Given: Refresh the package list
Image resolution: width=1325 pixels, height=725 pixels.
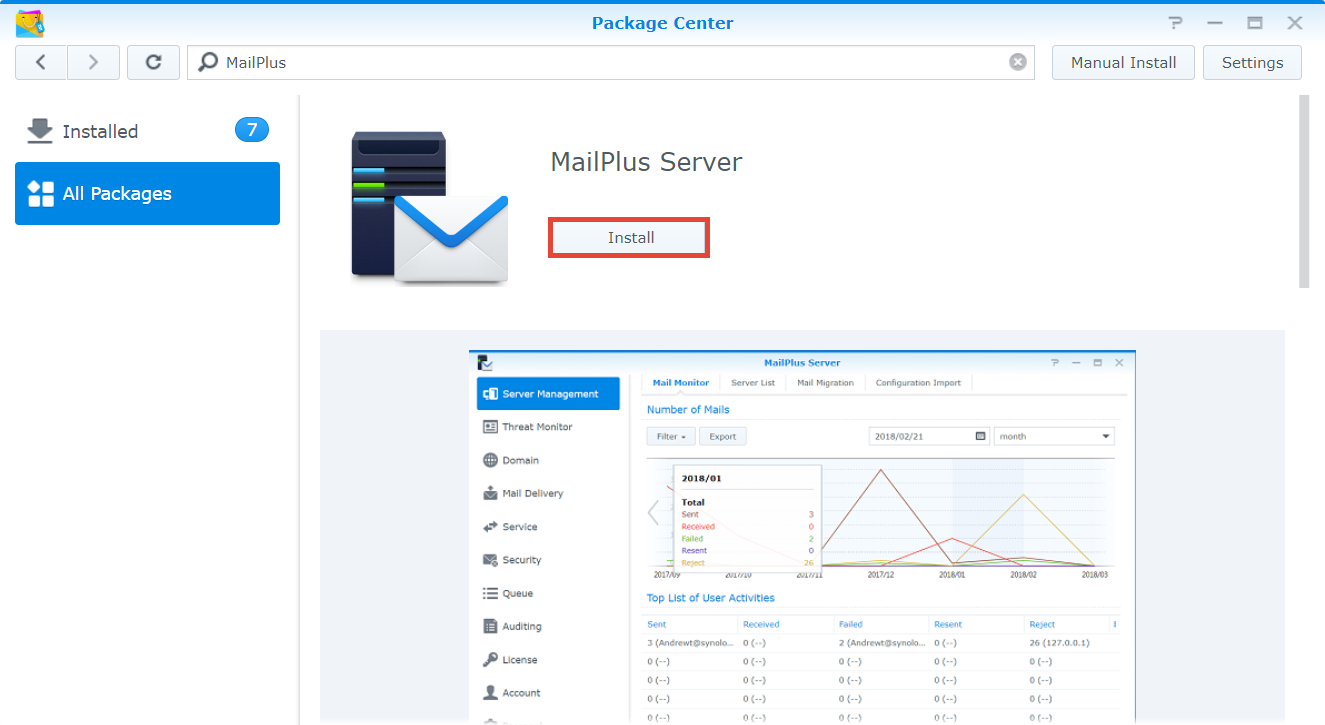Looking at the screenshot, I should [x=154, y=62].
